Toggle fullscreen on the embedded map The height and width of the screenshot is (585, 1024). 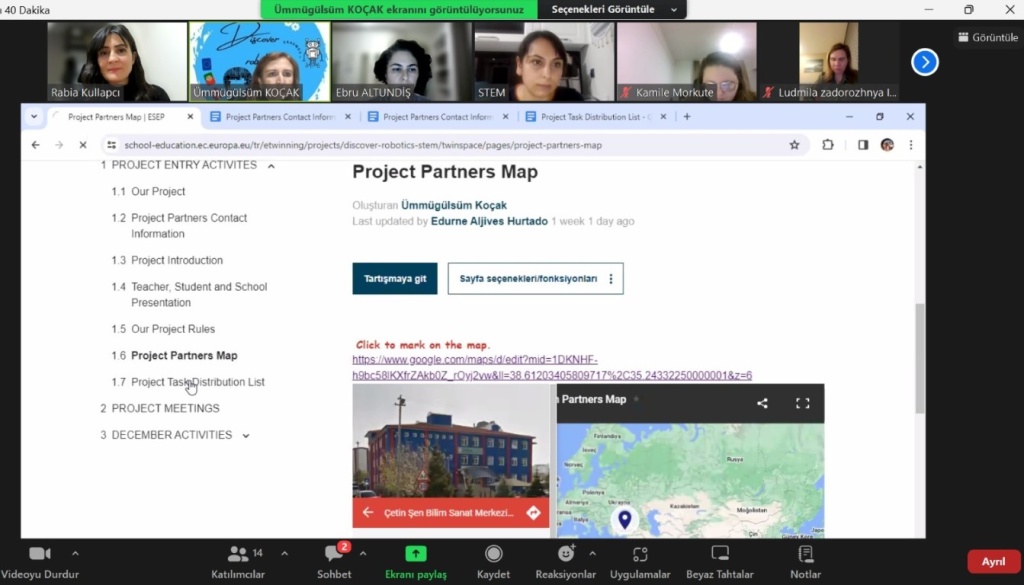802,403
